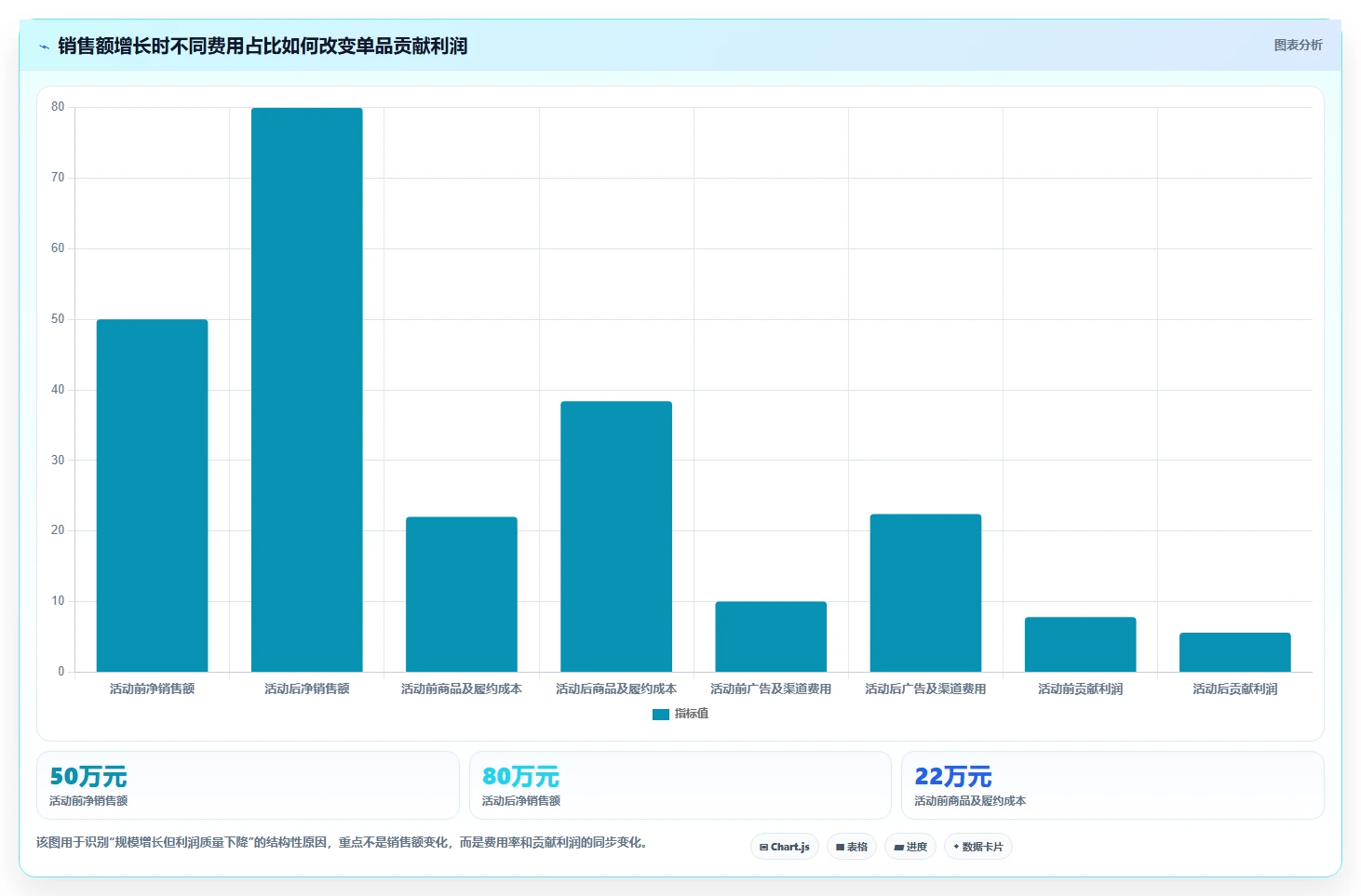Viewport: 1361px width, 896px height.
Task: Click the x-axis label 活动前商品及履约成本
Action: (x=461, y=689)
